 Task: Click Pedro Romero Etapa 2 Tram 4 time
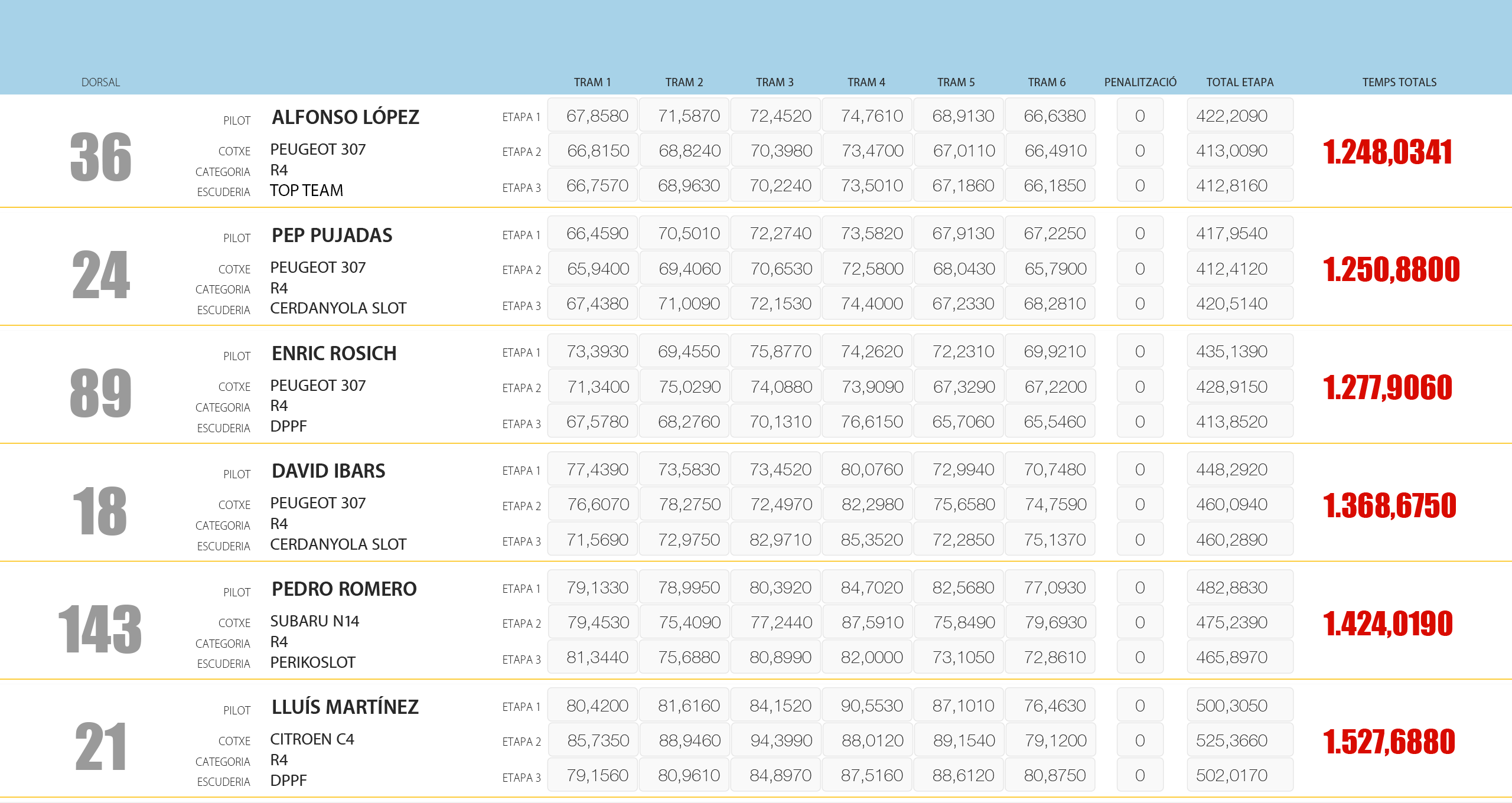867,622
